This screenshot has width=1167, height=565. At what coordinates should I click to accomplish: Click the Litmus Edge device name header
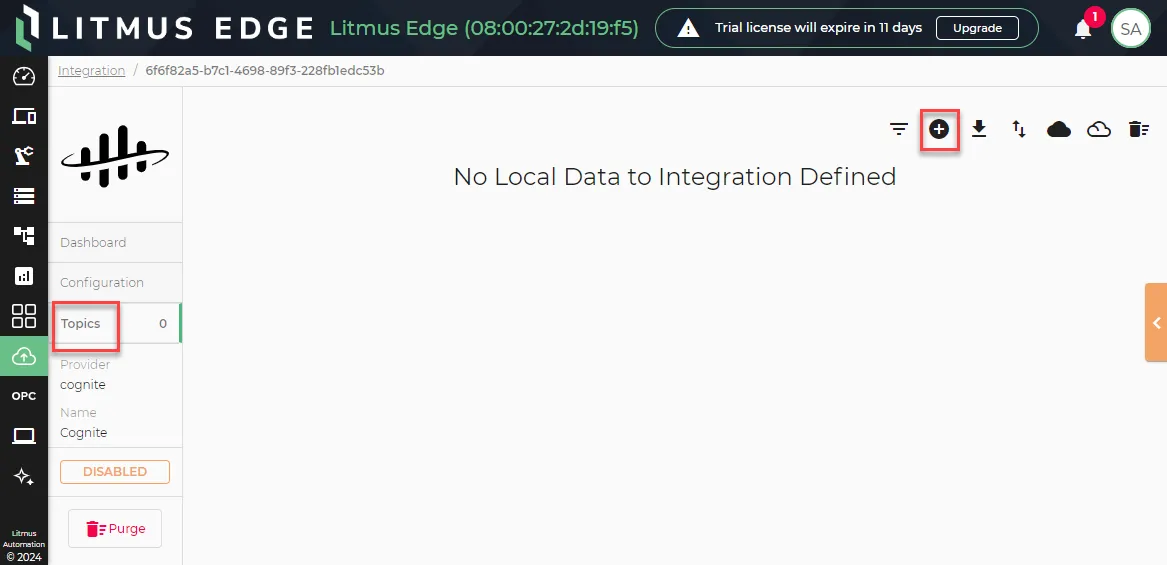(x=485, y=28)
